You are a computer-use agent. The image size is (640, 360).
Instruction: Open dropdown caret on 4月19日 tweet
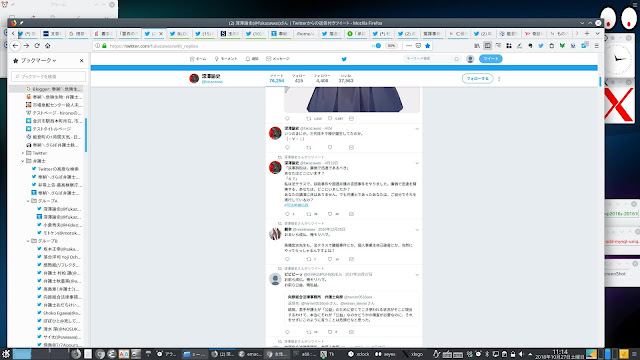417,163
